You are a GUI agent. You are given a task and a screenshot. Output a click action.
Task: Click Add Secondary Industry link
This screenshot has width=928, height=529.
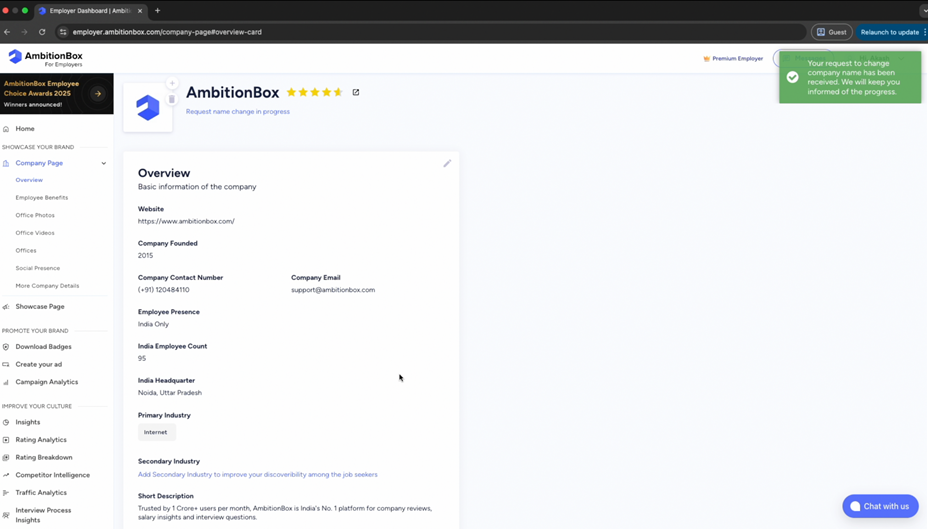(257, 474)
